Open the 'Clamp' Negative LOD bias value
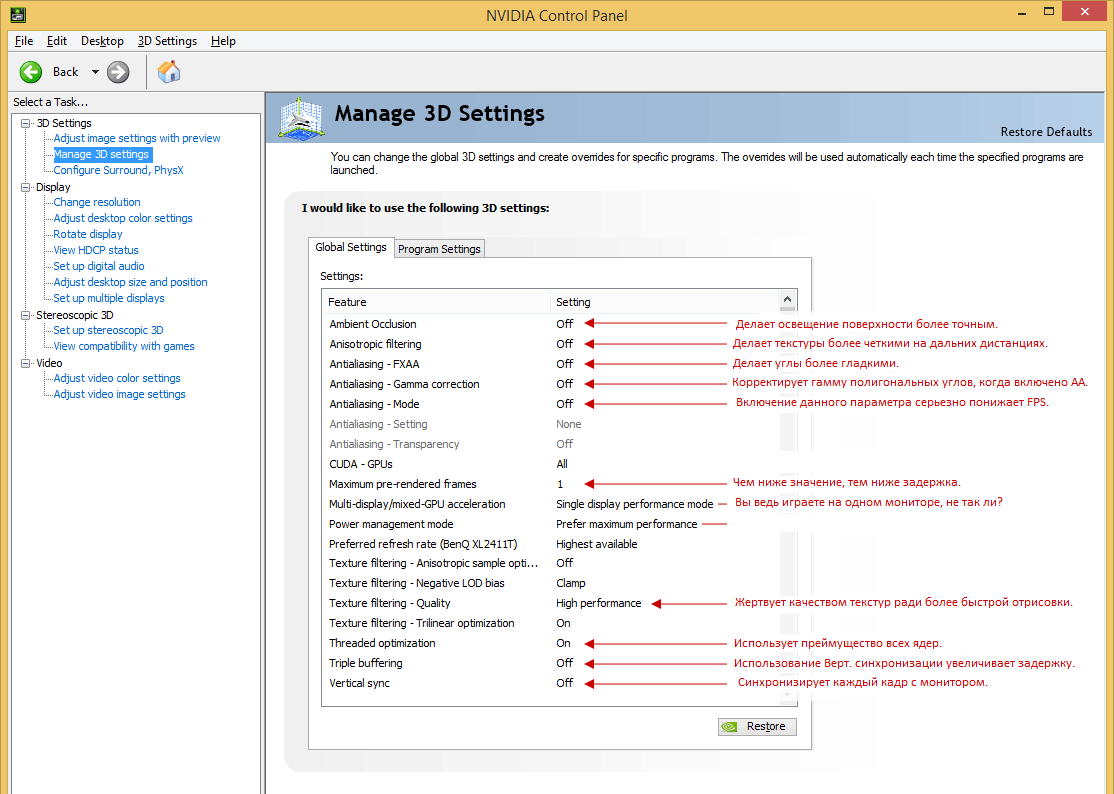 coord(570,583)
